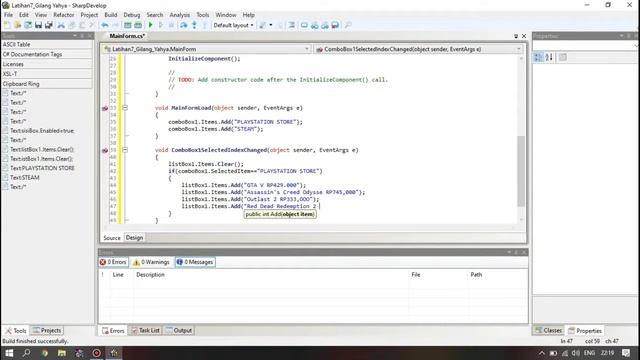Close the MainForm.cs editor tab
Viewport: 640px width, 360px height.
tap(524, 36)
